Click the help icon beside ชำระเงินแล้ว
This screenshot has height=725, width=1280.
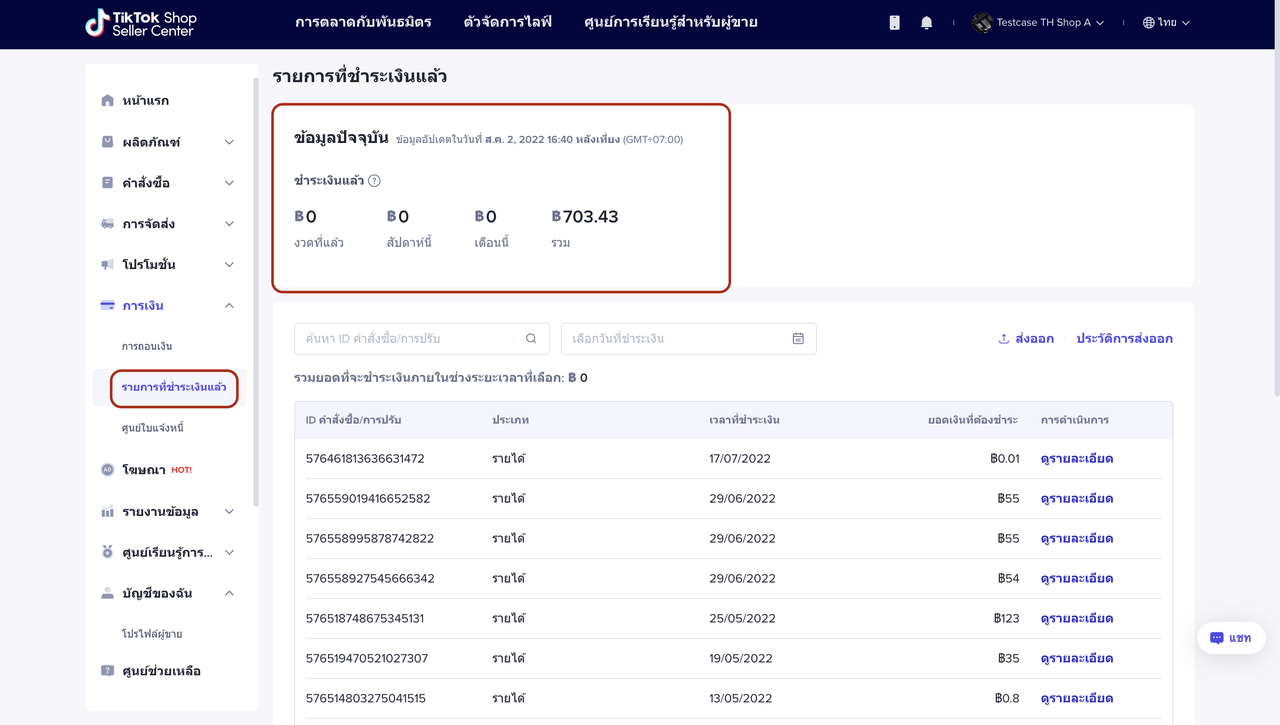[374, 181]
